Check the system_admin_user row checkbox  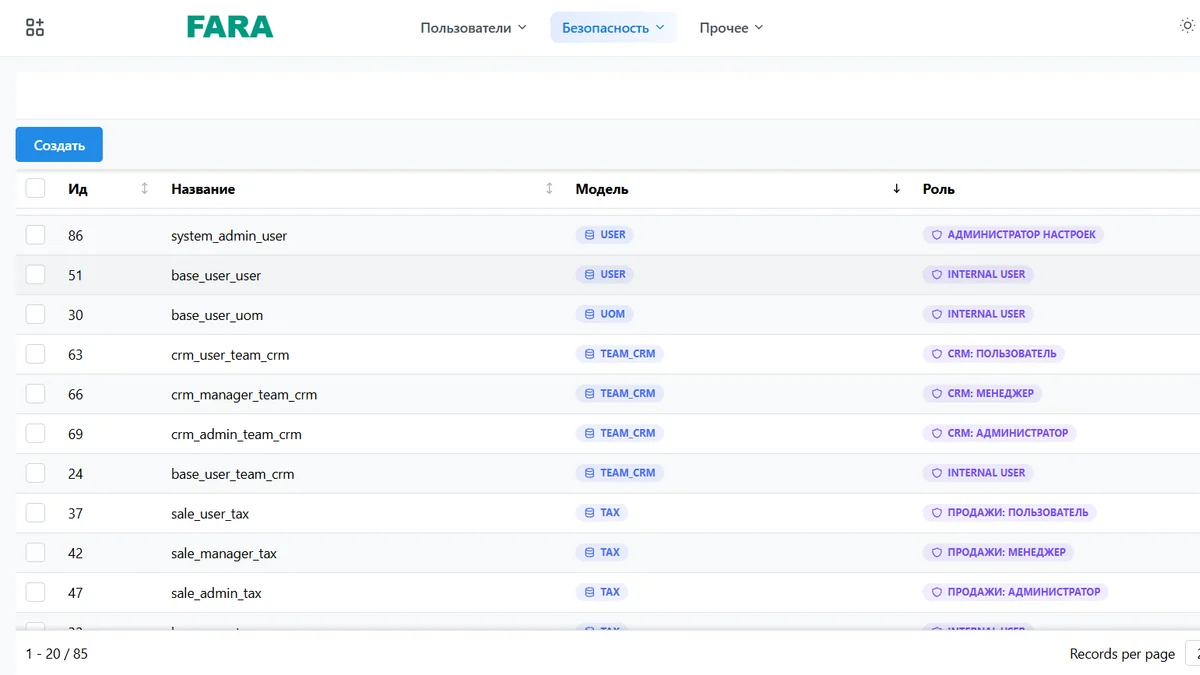click(x=35, y=235)
